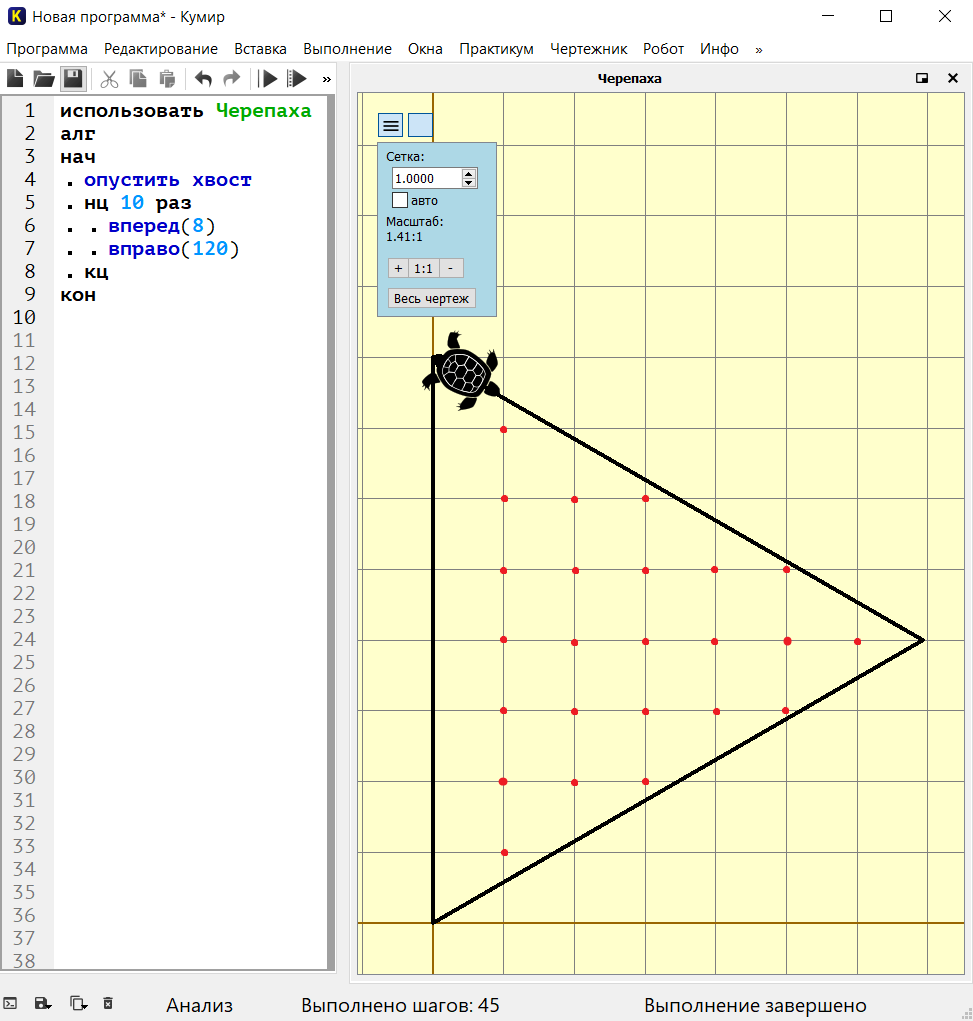Cut selection with the scissors icon
This screenshot has height=1021, width=973.
(x=109, y=79)
